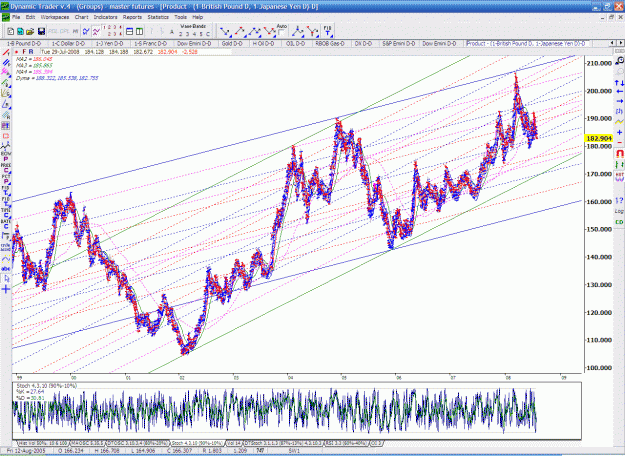This screenshot has height=456, width=625.
Task: Click the blue plus zoom-in icon
Action: pyautogui.click(x=619, y=132)
